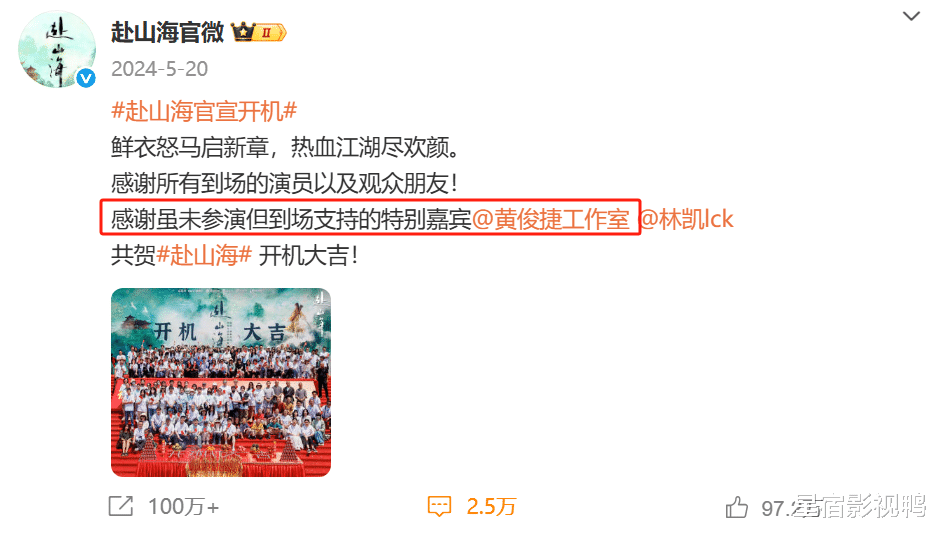Click the 感谢虽未参演但到场支持 text
This screenshot has height=536, width=940.
point(234,219)
